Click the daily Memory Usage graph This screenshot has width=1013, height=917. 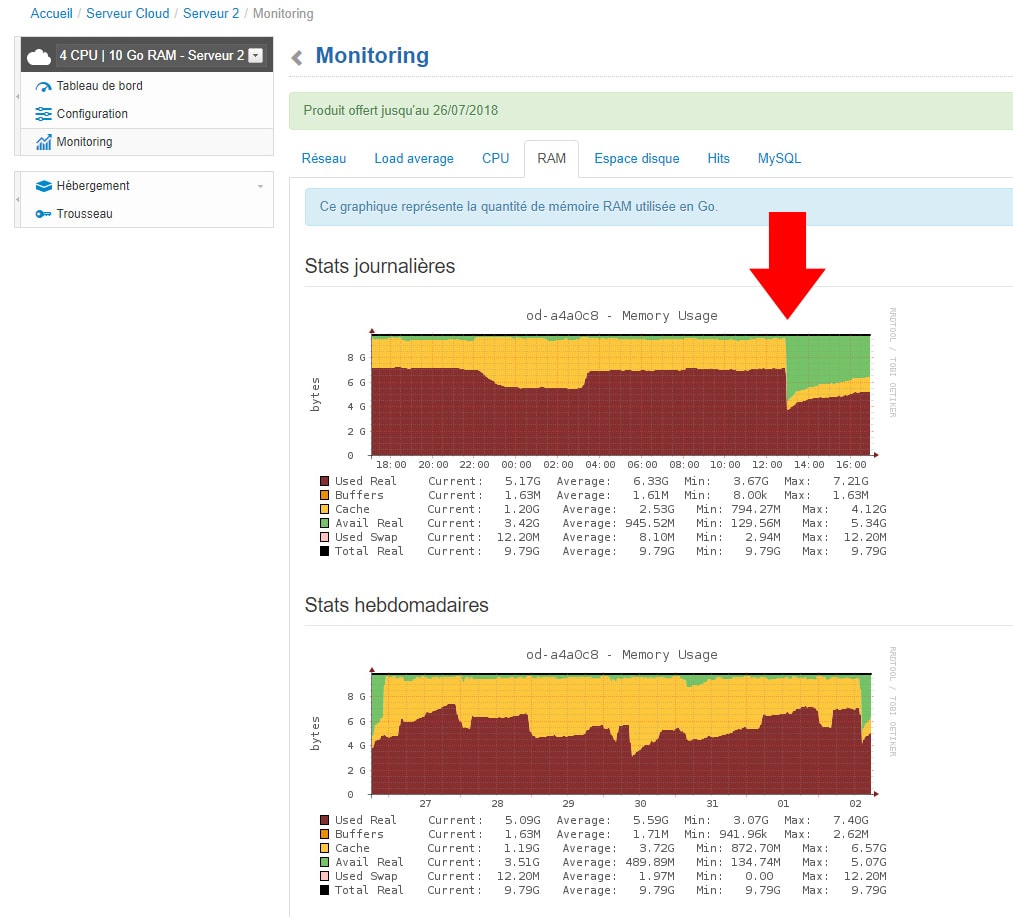point(621,395)
